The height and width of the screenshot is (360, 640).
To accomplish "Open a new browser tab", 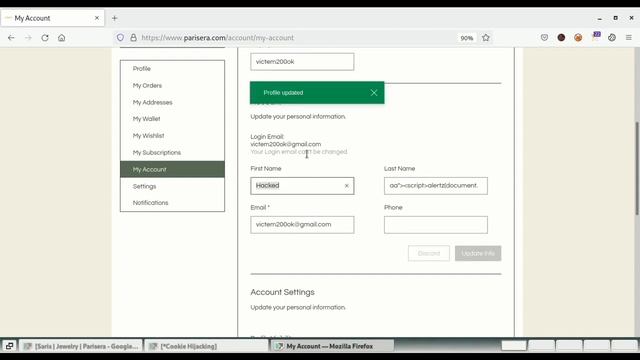I will click(x=115, y=18).
